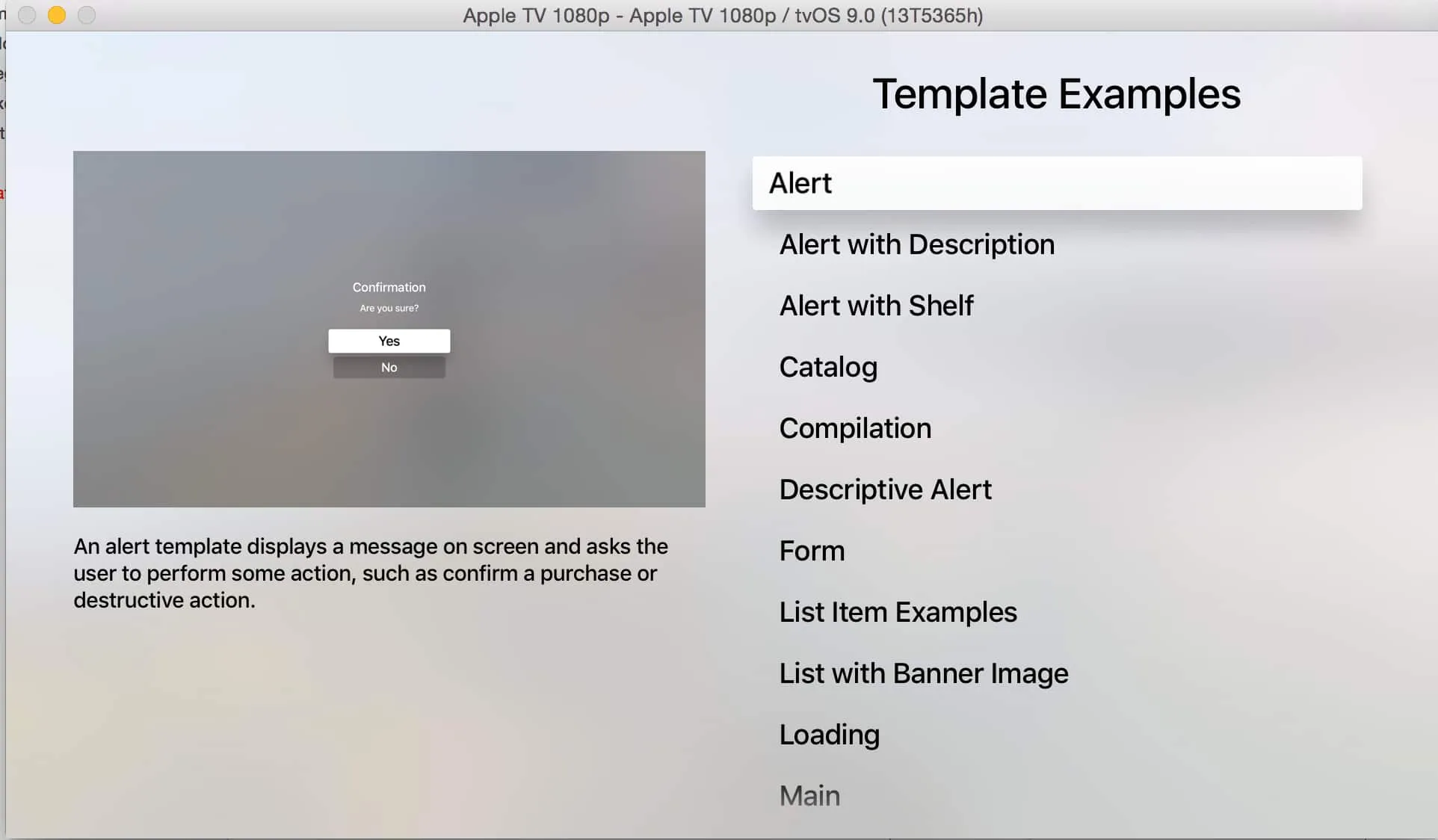This screenshot has width=1438, height=840.
Task: Click the Template Examples heading
Action: pyautogui.click(x=1058, y=94)
